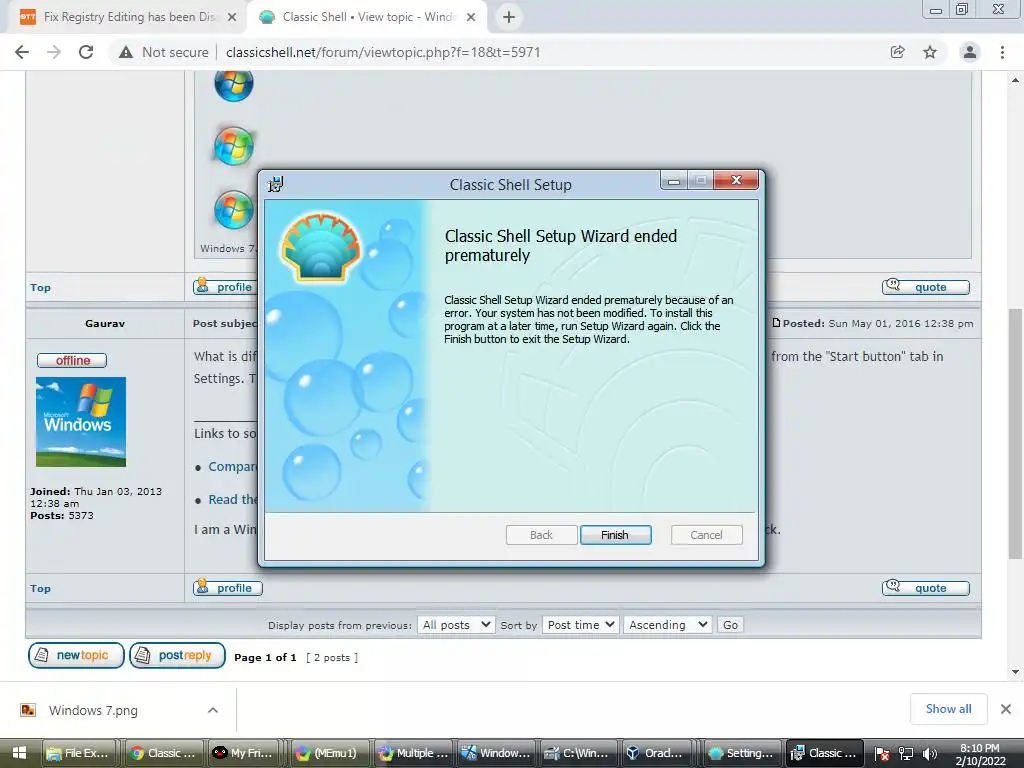The image size is (1024, 768).
Task: Close the Classic Shell forum tab
Action: [471, 17]
